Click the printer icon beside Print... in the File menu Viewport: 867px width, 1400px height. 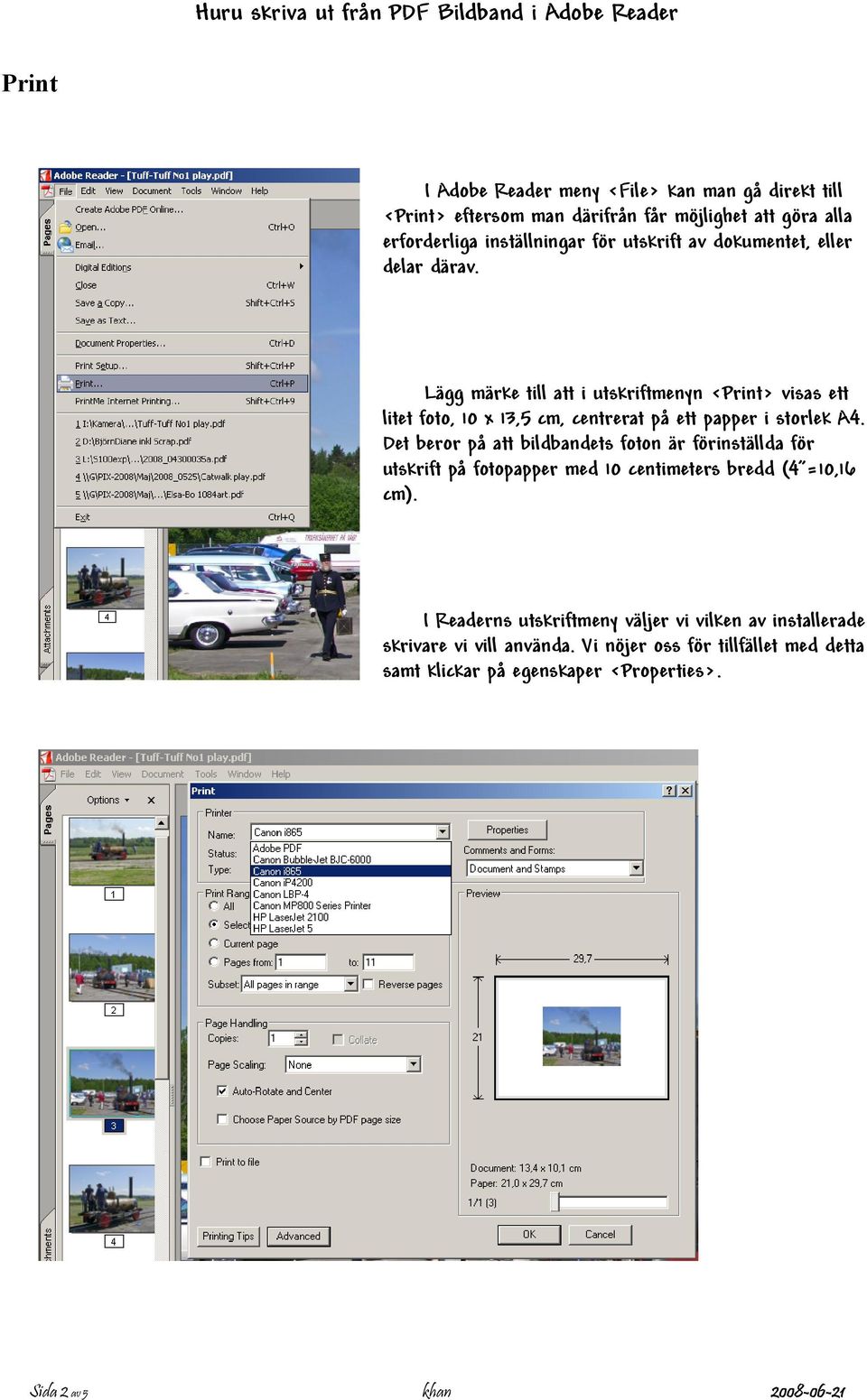pos(65,384)
